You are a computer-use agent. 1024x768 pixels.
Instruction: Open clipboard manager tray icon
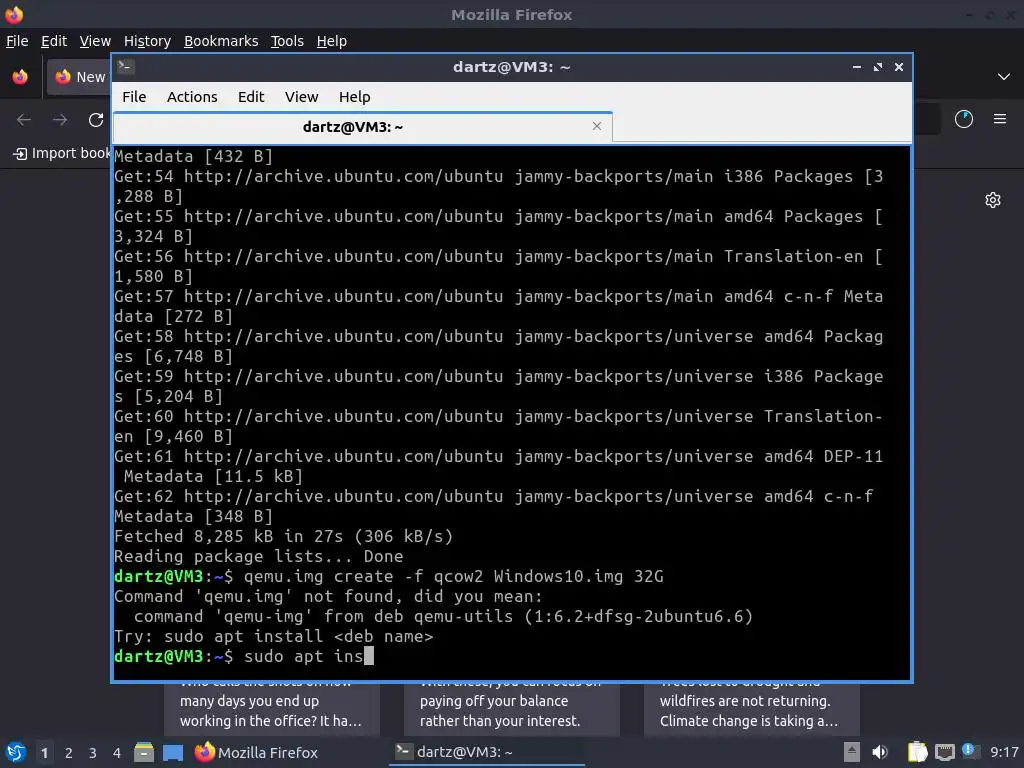click(x=917, y=752)
